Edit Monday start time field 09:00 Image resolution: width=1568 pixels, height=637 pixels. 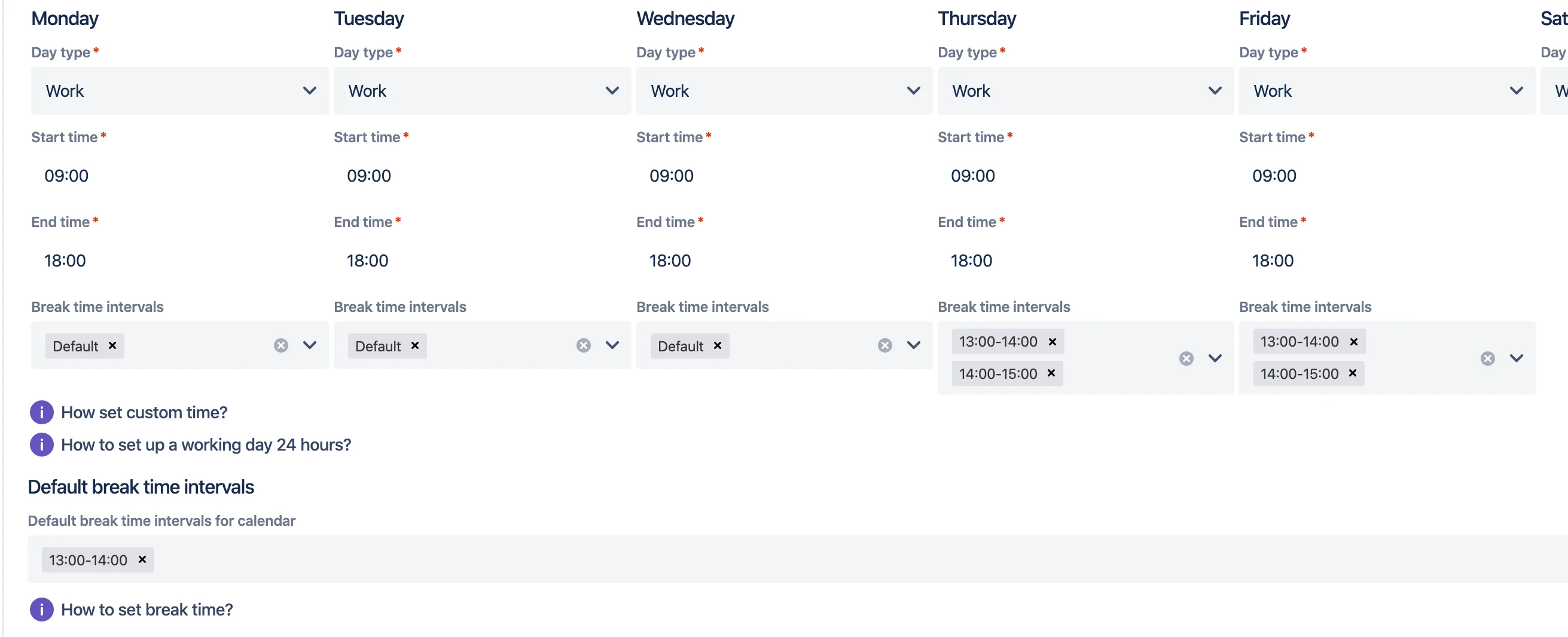point(179,176)
